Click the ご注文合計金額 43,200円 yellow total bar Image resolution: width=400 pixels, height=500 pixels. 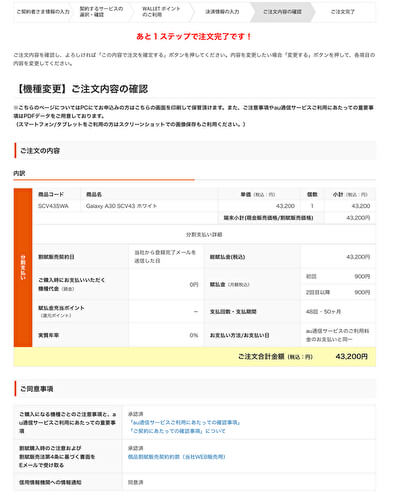point(195,356)
